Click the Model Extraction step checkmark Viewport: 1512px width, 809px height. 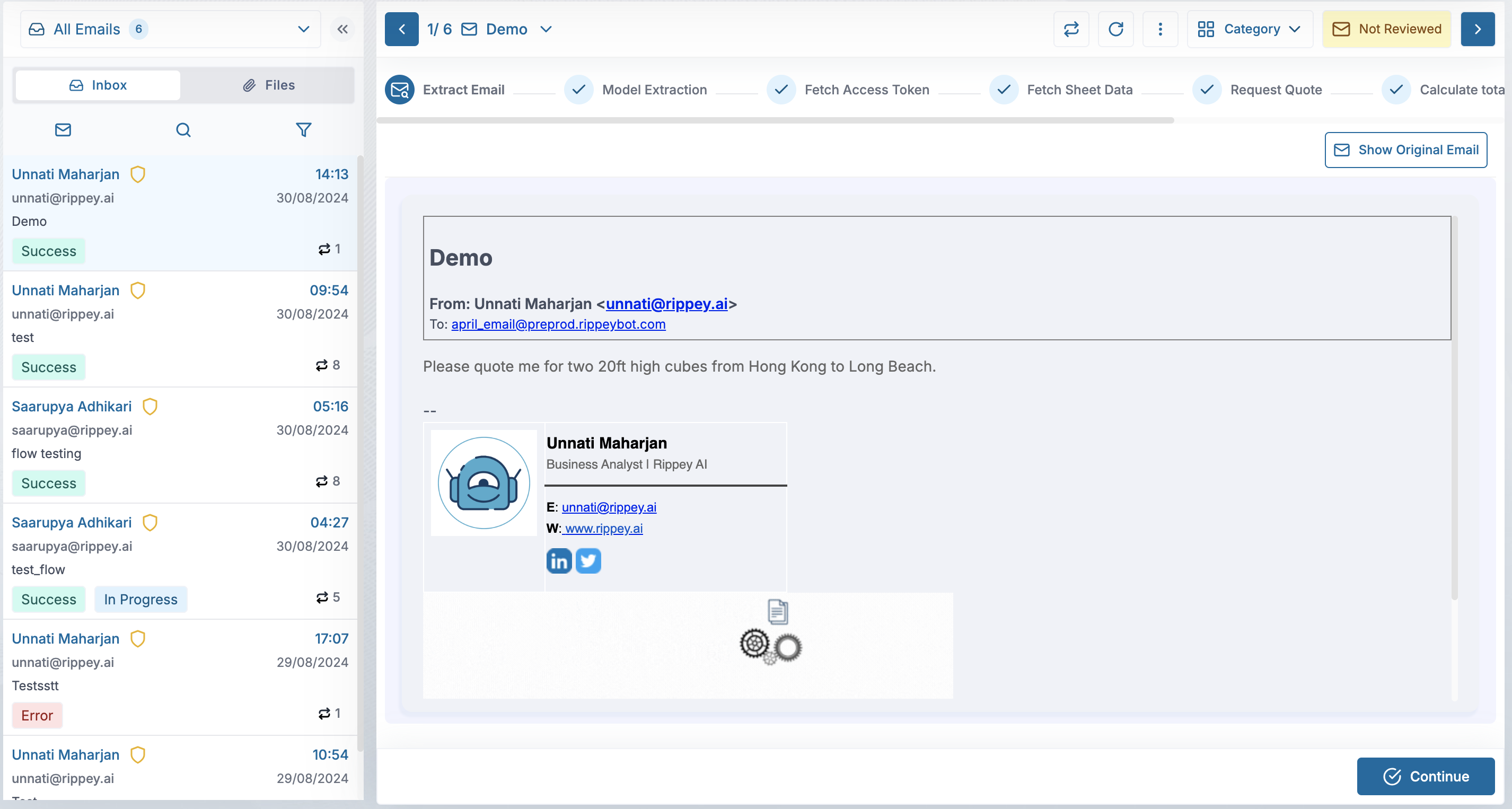tap(578, 90)
